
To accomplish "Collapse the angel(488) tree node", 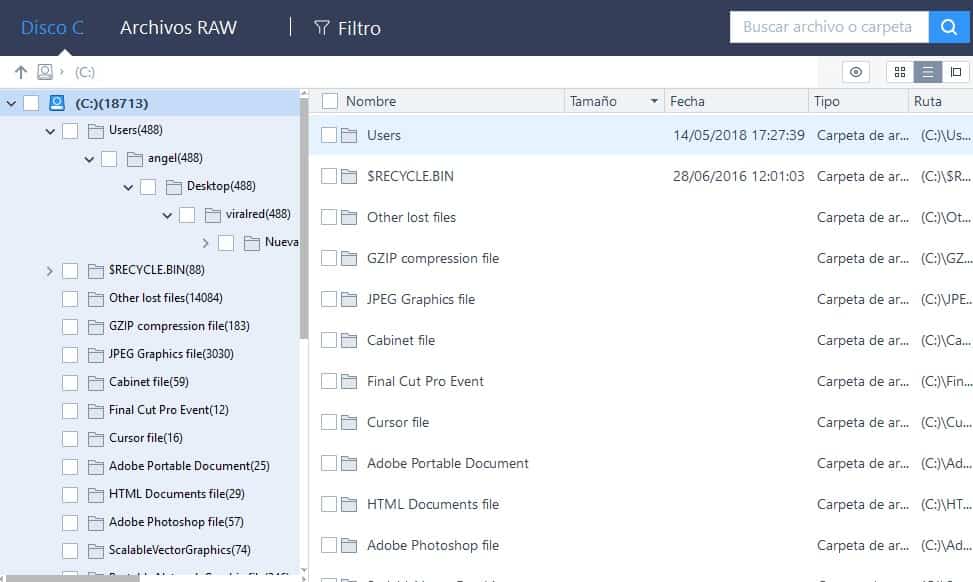I will (89, 159).
